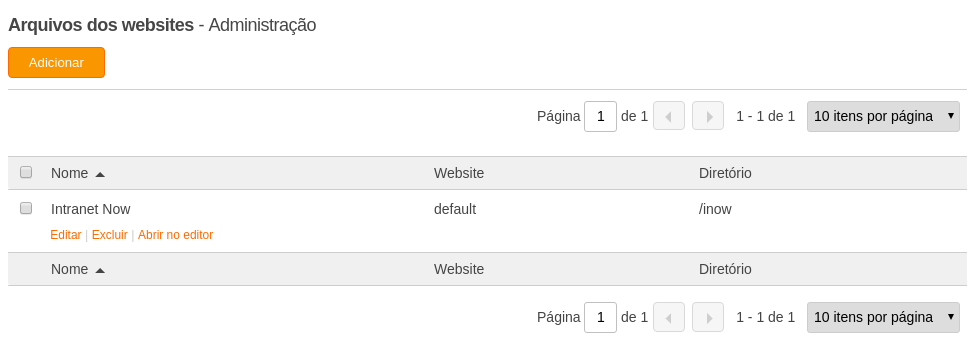Screen dimensions: 975x362
Task: Focus the bottom page number field
Action: (x=601, y=317)
